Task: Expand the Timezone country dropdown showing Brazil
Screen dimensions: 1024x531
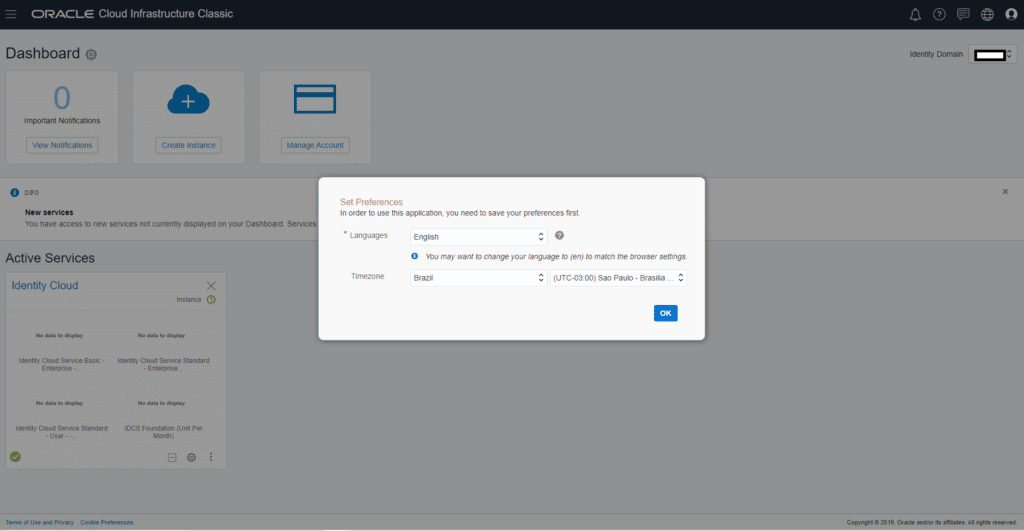Action: click(x=478, y=277)
